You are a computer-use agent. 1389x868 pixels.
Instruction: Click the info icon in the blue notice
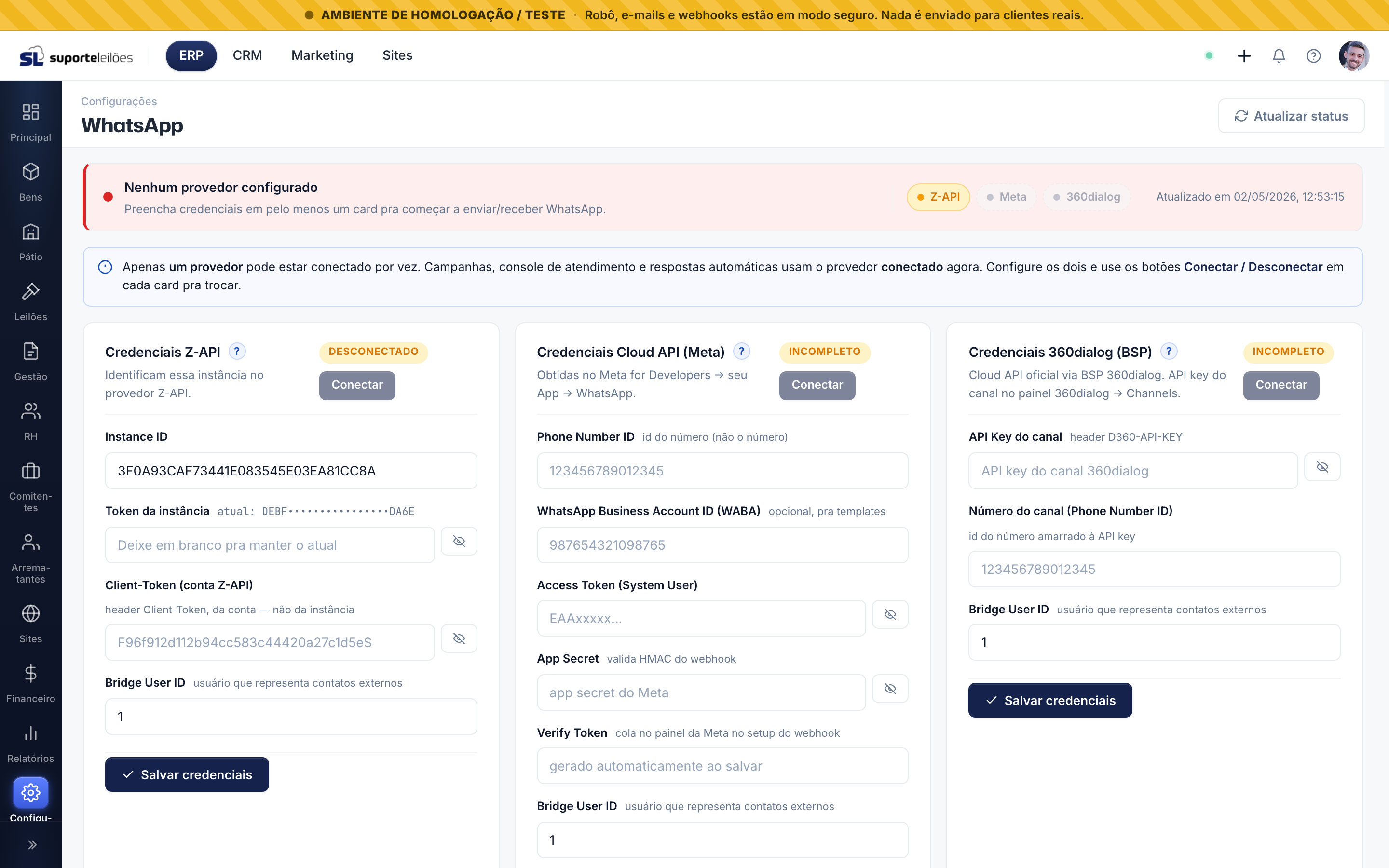[x=105, y=267]
